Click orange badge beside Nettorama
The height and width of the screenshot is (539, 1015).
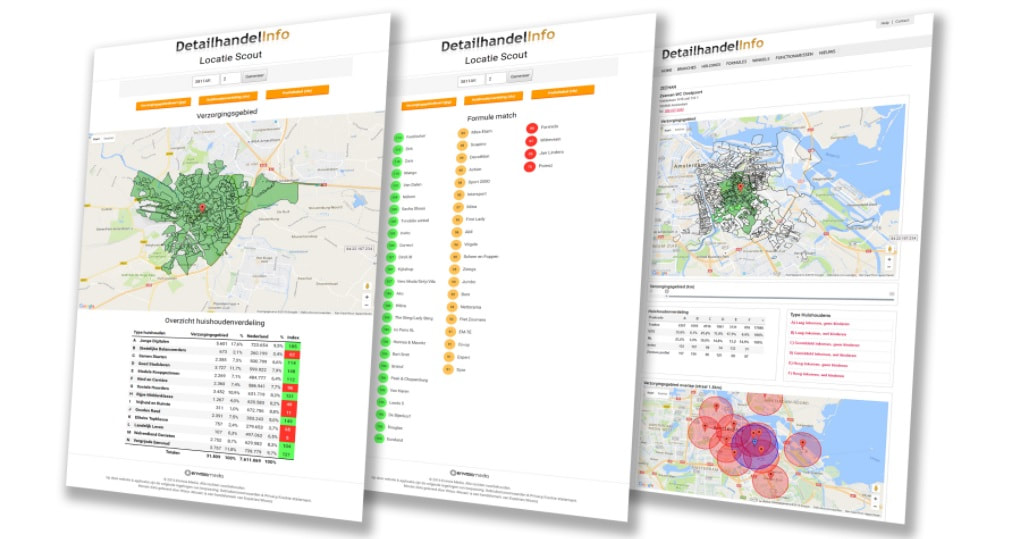click(452, 307)
